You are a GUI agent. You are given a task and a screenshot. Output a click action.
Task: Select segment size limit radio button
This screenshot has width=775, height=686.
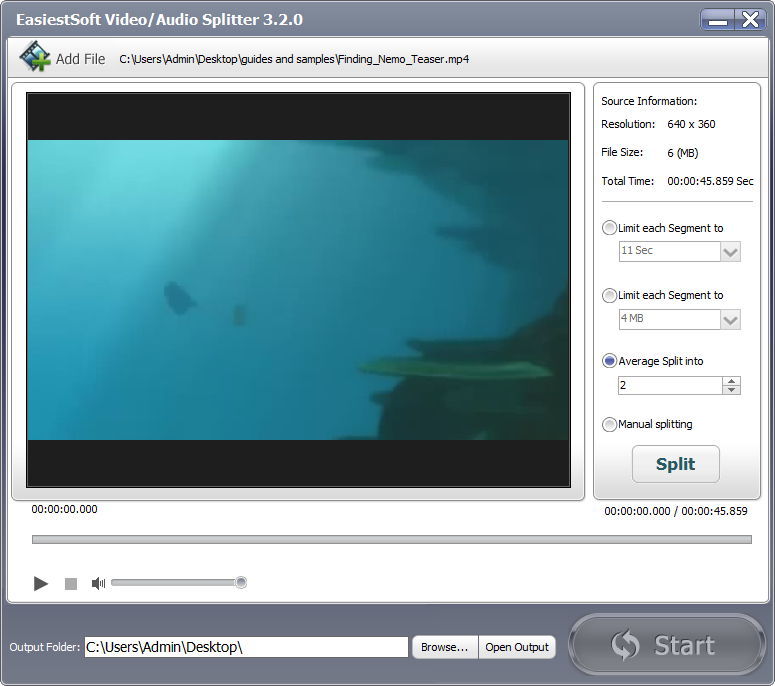(609, 296)
